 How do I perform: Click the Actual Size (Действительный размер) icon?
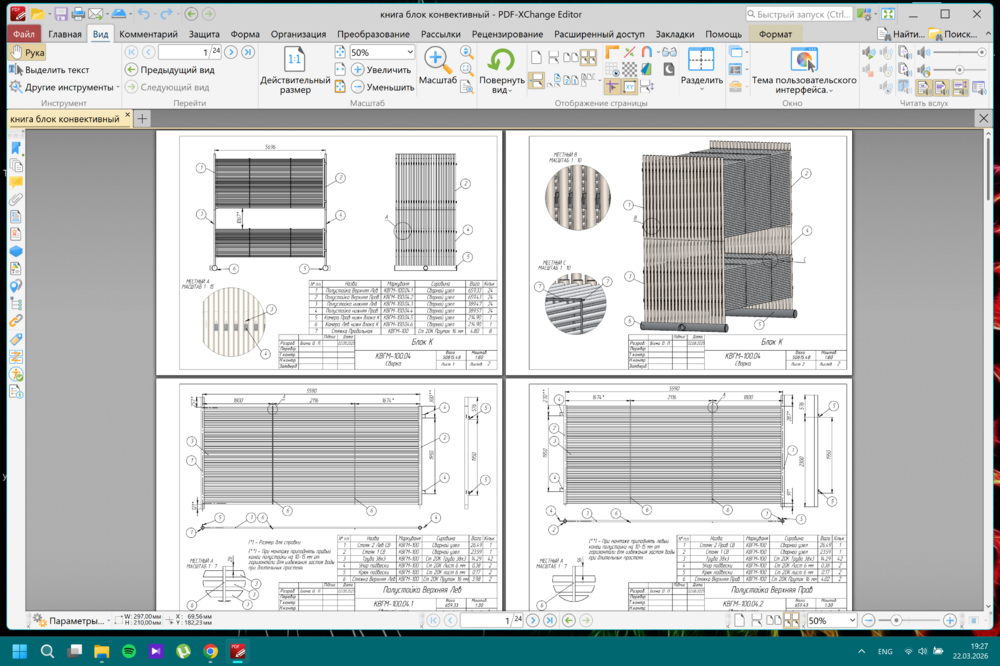295,60
